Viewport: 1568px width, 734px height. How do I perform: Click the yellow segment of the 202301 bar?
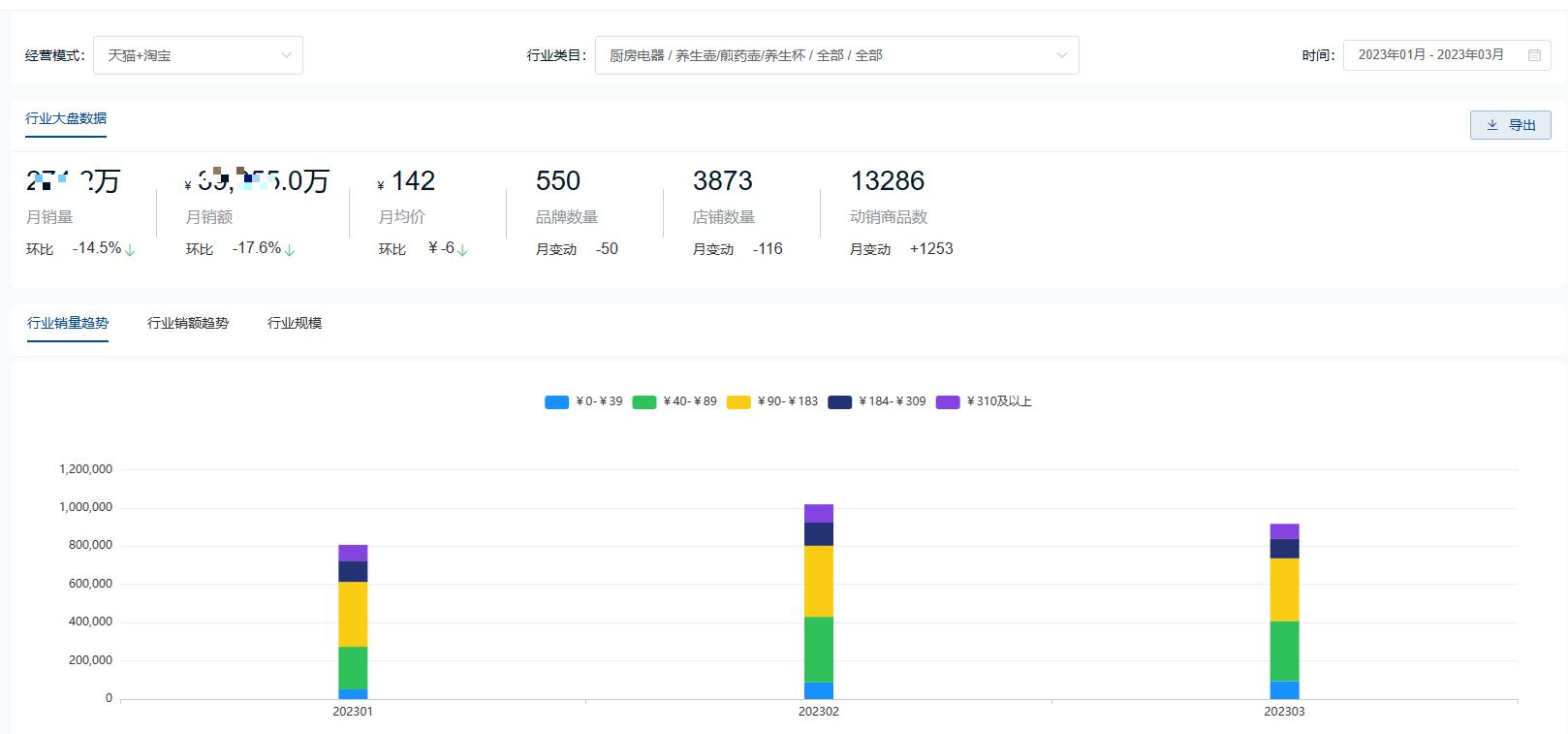[353, 614]
